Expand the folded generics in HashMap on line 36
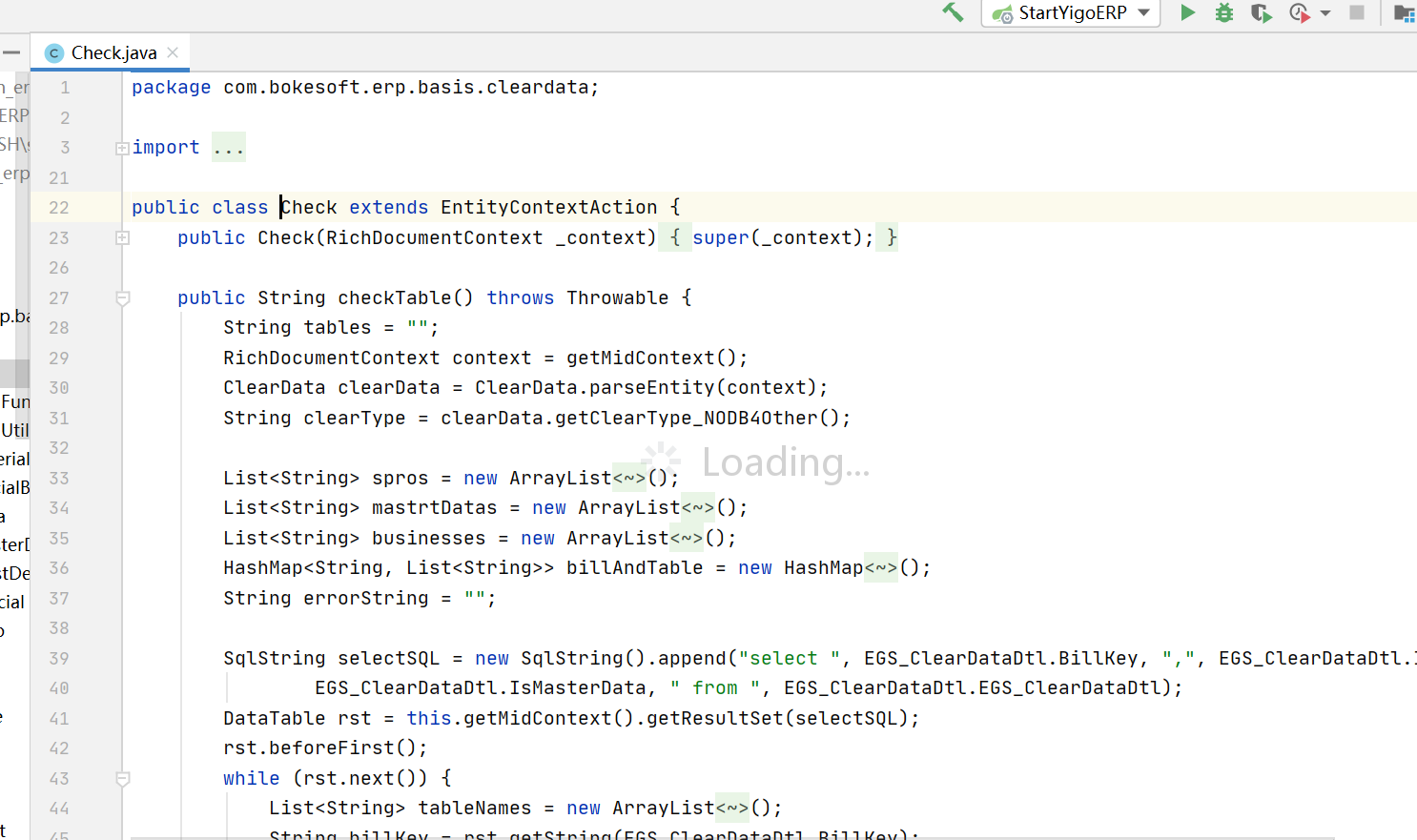 881,567
